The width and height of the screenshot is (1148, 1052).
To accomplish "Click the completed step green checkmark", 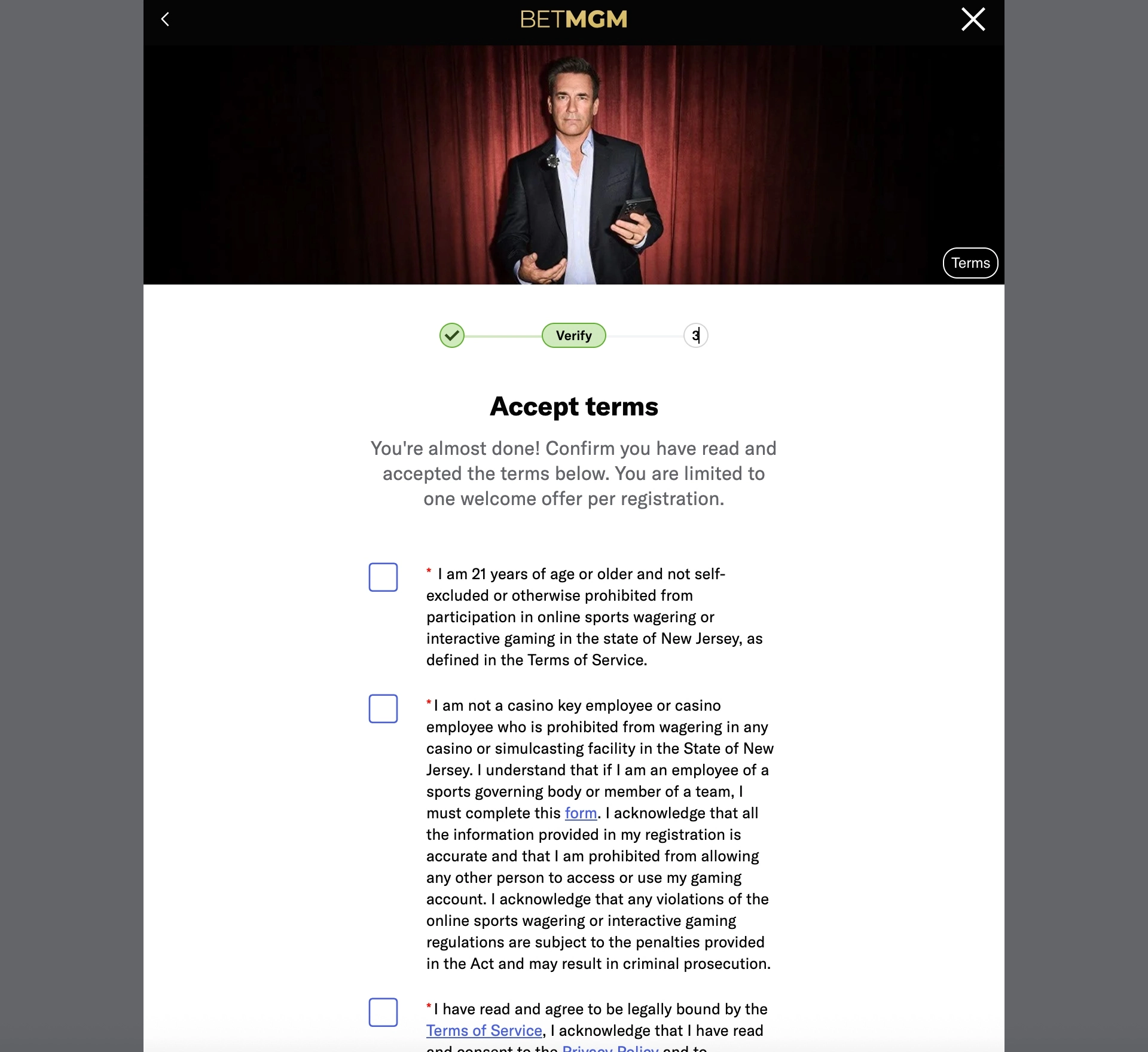I will (x=452, y=335).
